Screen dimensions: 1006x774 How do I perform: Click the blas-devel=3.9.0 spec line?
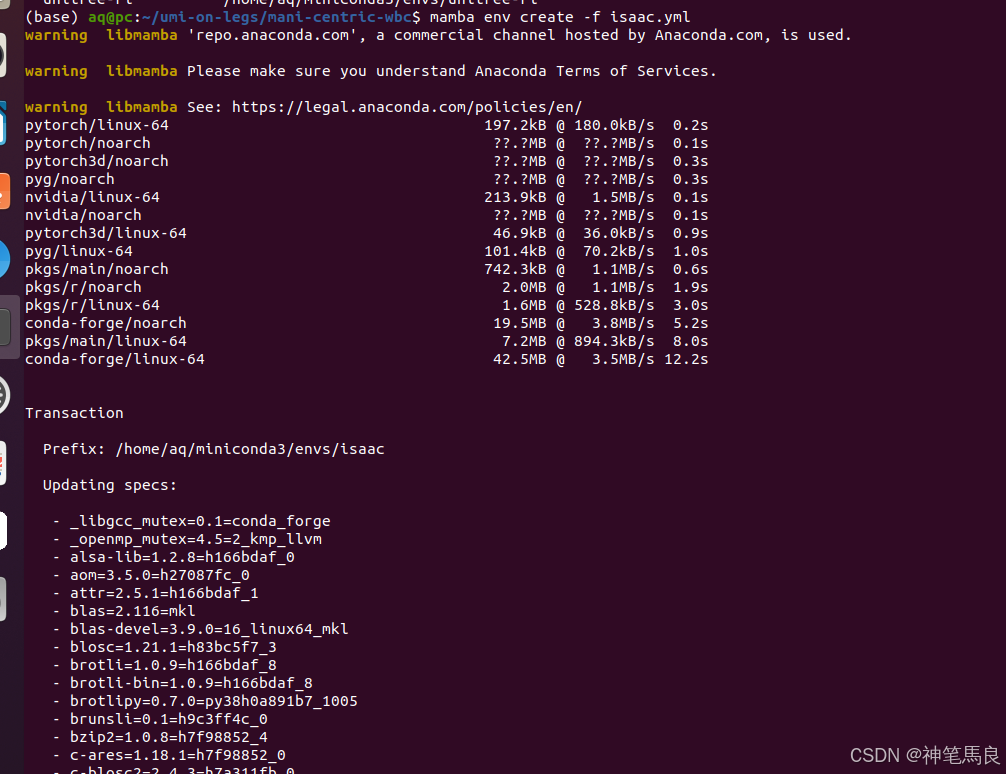pos(209,628)
